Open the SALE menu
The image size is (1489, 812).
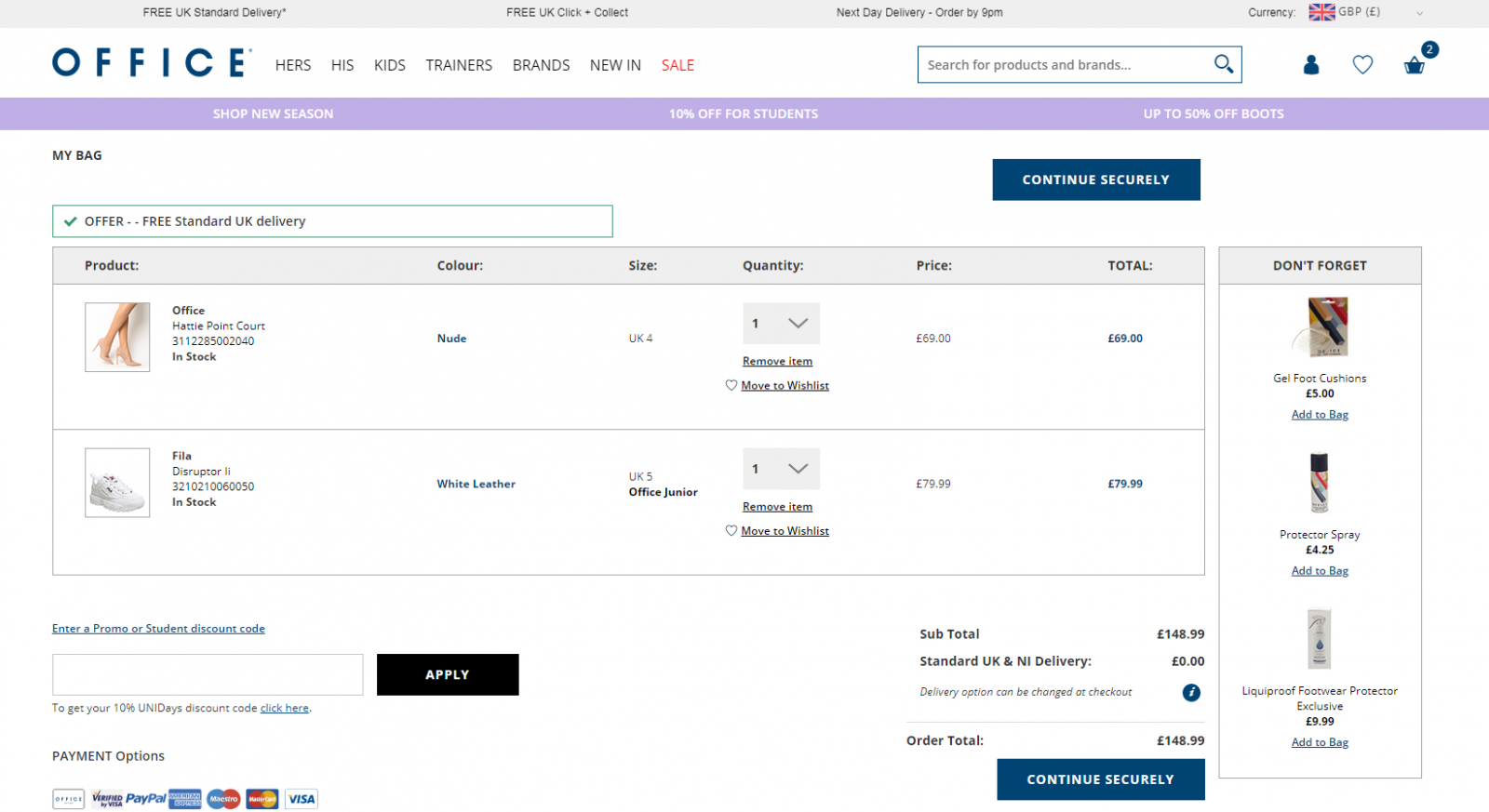(677, 65)
